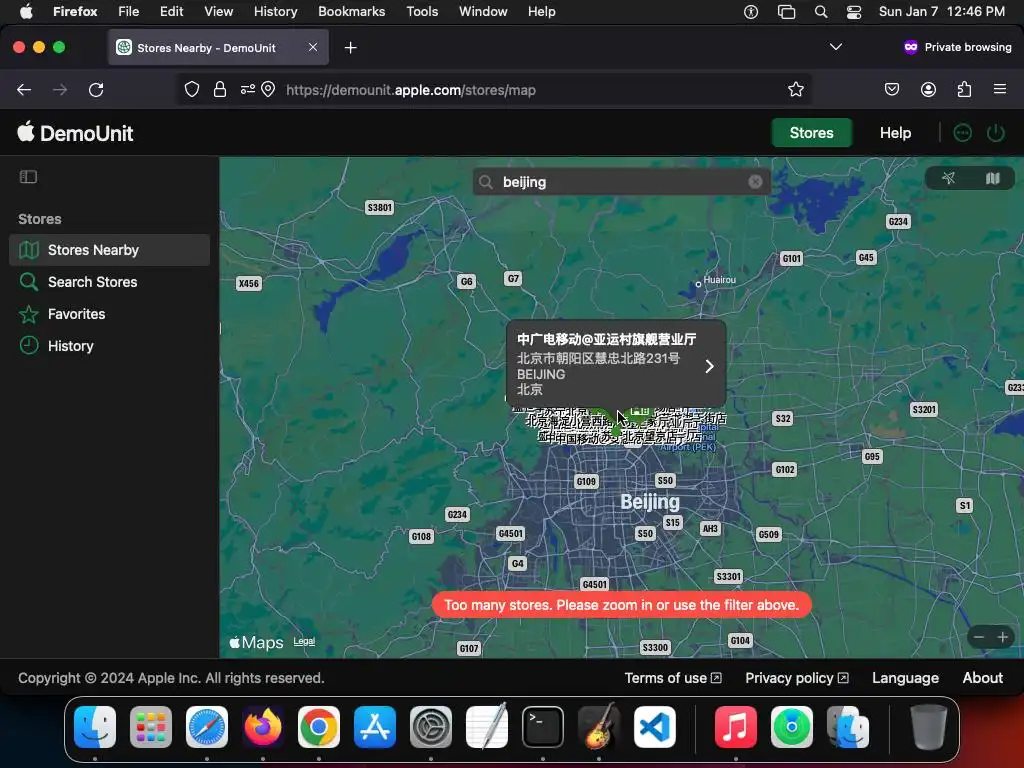The width and height of the screenshot is (1024, 768).
Task: Click the site padlock icon
Action: click(220, 89)
